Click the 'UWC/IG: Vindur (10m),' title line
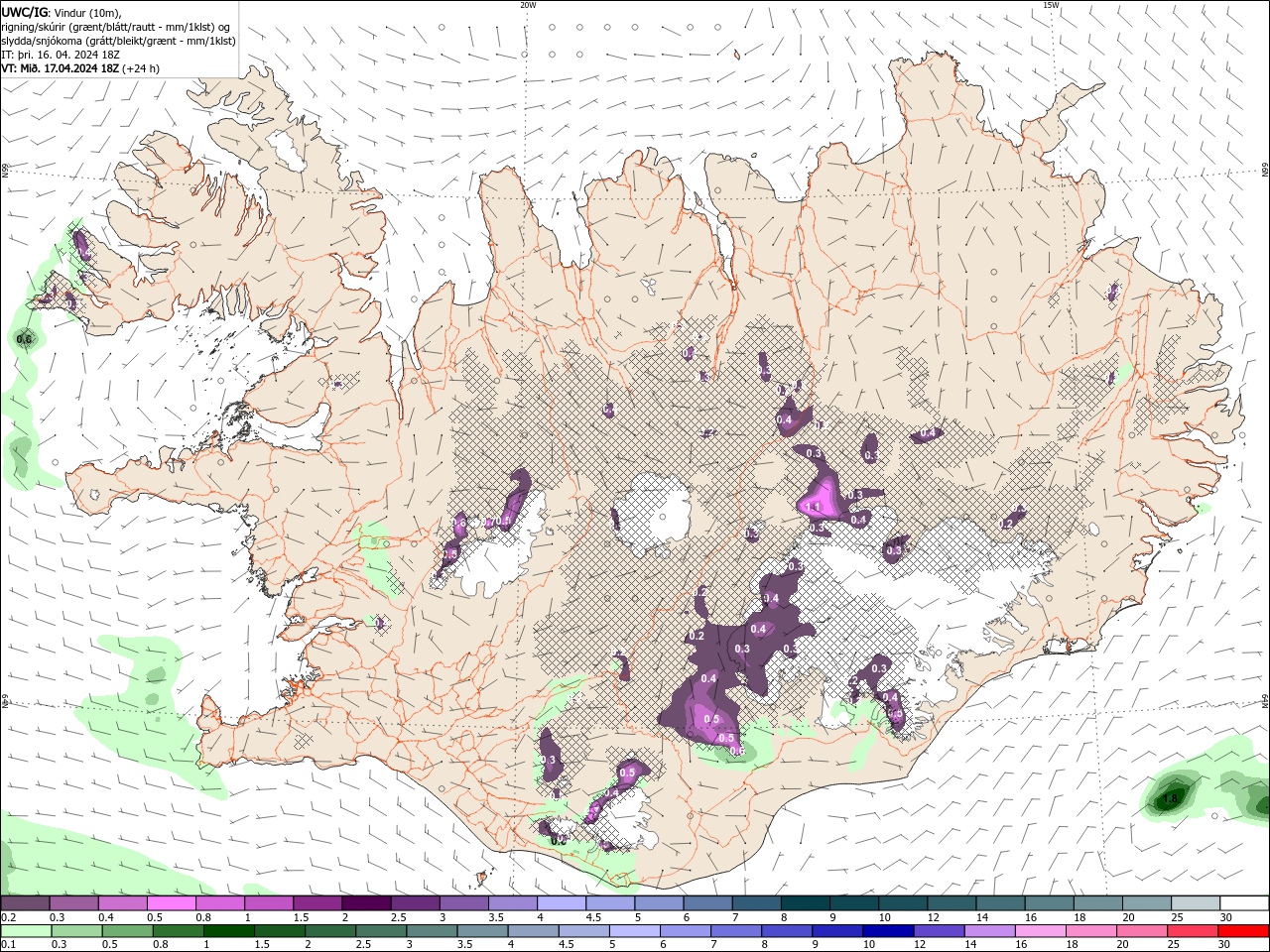Screen dimensions: 1270x952 click(61, 12)
